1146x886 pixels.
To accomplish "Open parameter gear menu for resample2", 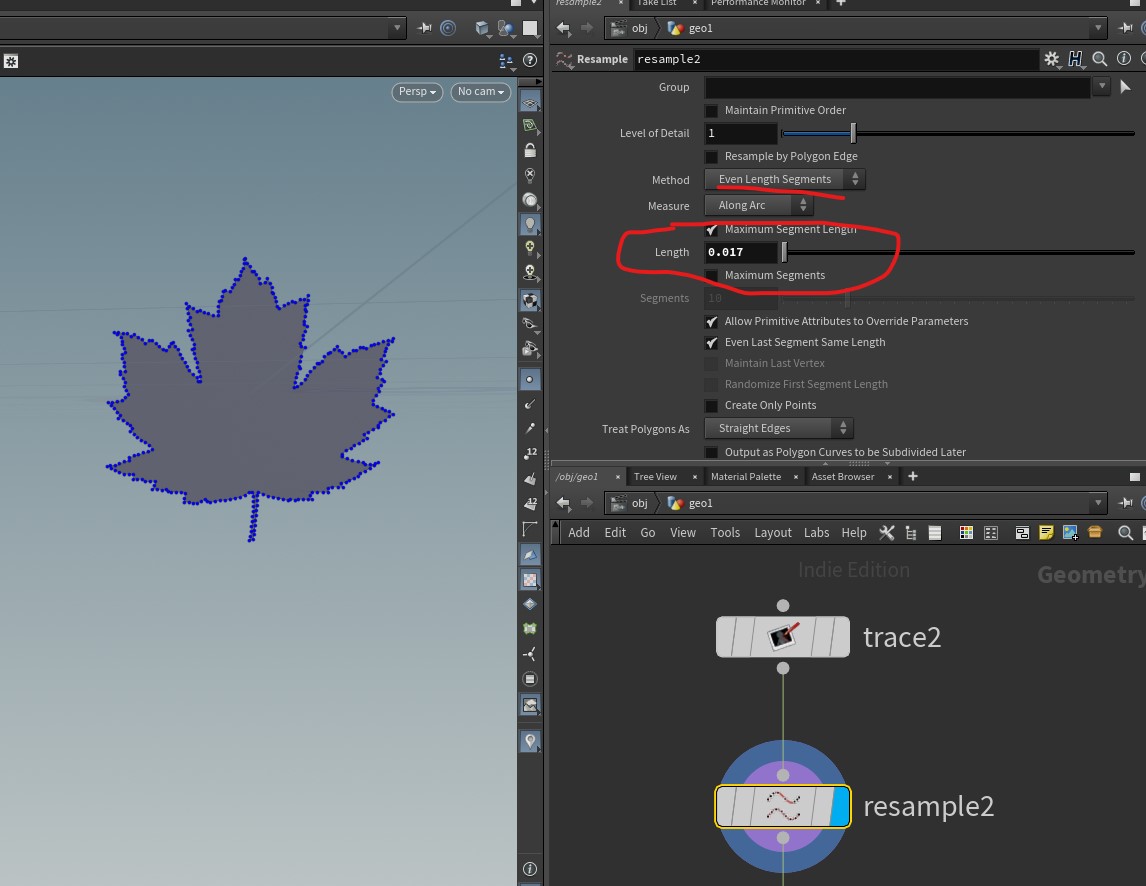I will (1051, 60).
